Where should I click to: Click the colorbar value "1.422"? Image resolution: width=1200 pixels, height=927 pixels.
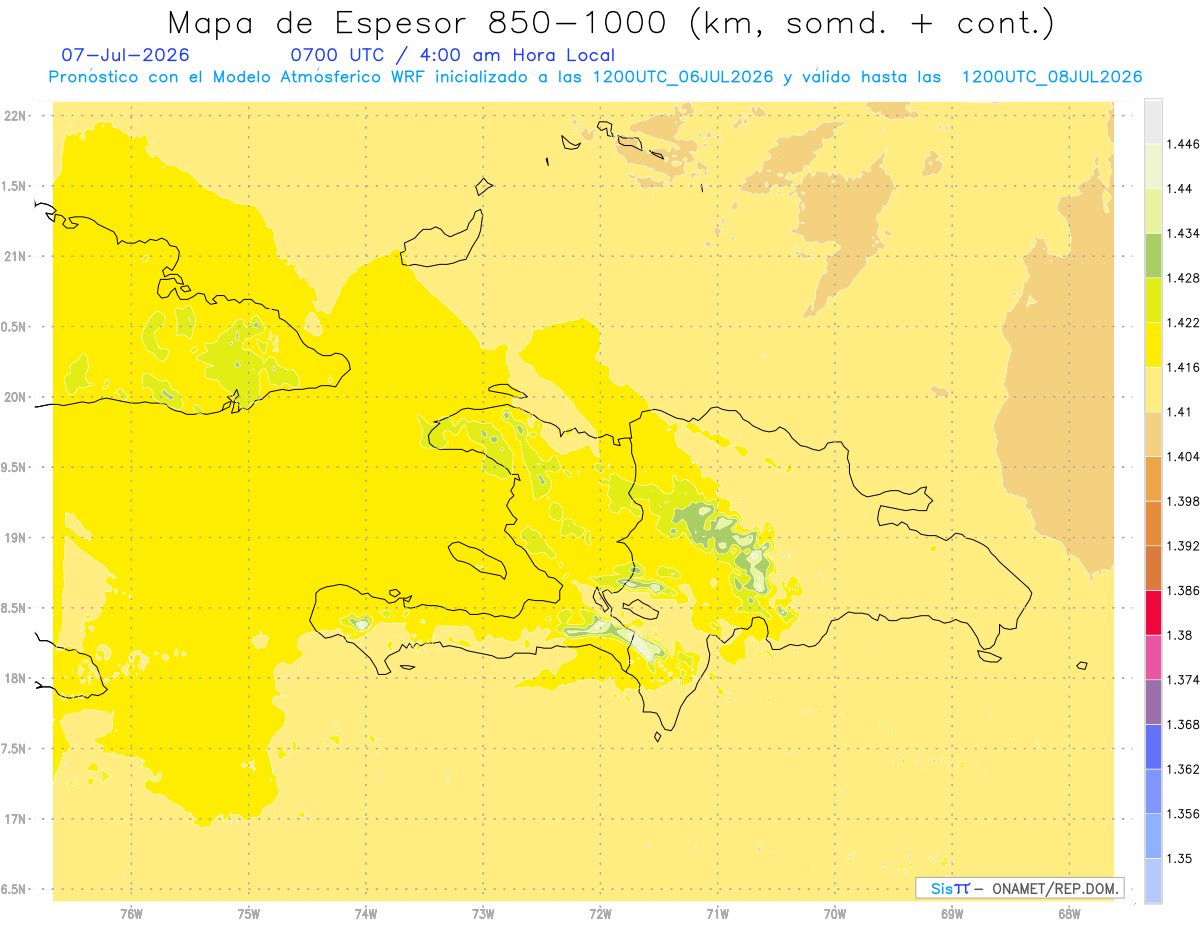1184,322
